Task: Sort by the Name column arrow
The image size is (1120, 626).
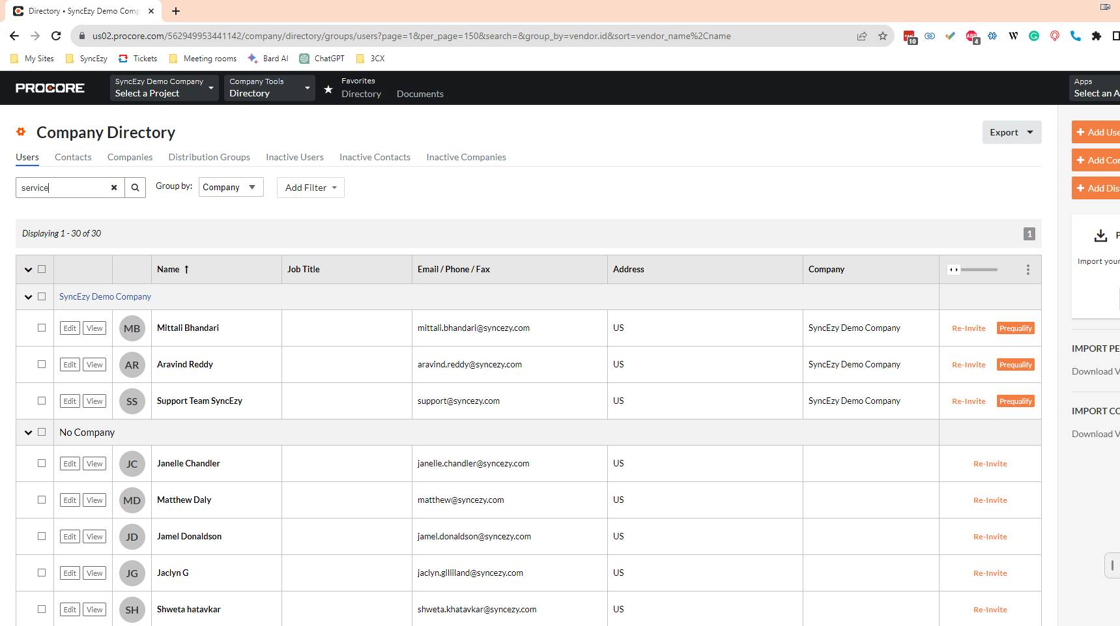Action: [186, 269]
